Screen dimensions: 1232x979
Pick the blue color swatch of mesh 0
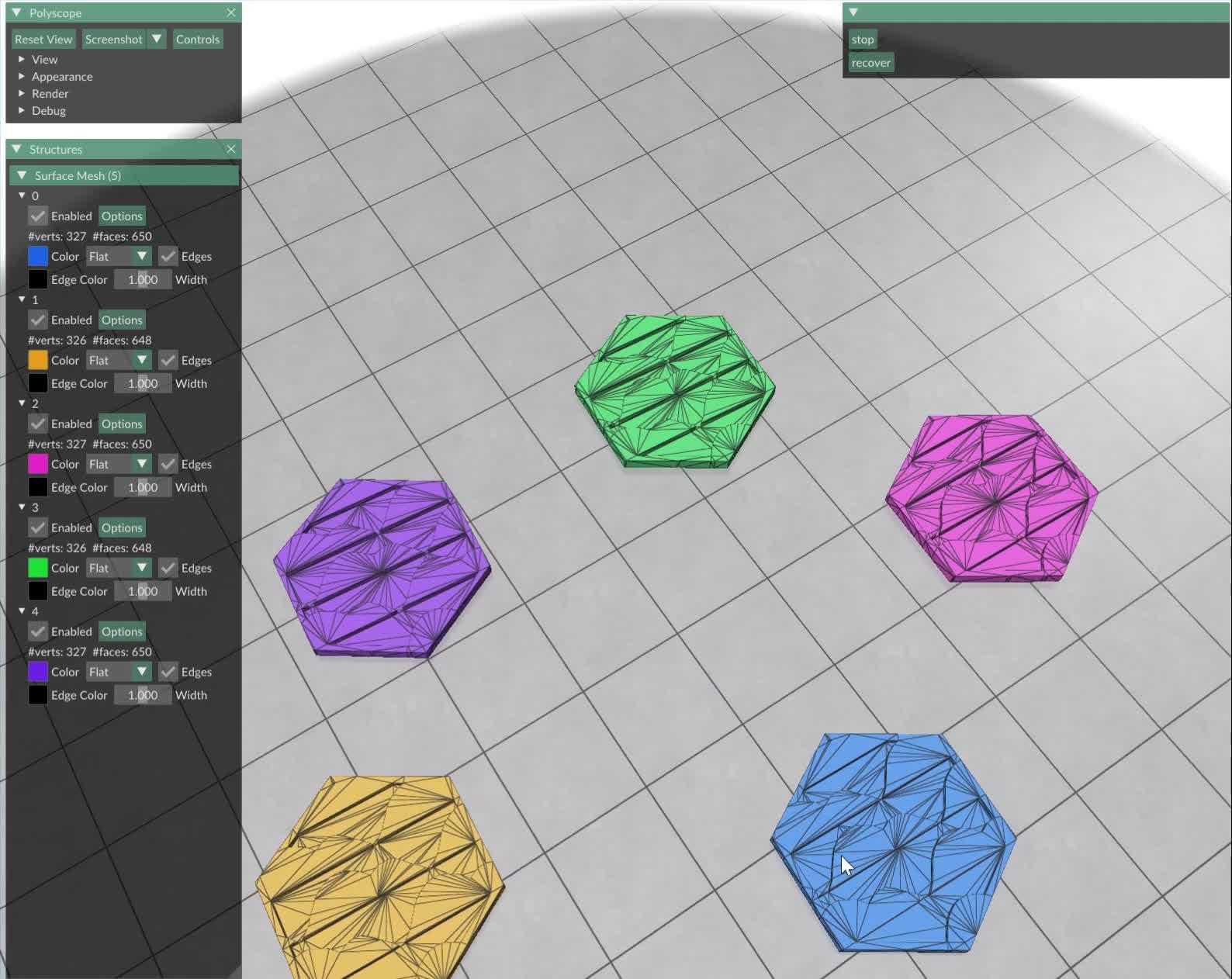click(37, 256)
